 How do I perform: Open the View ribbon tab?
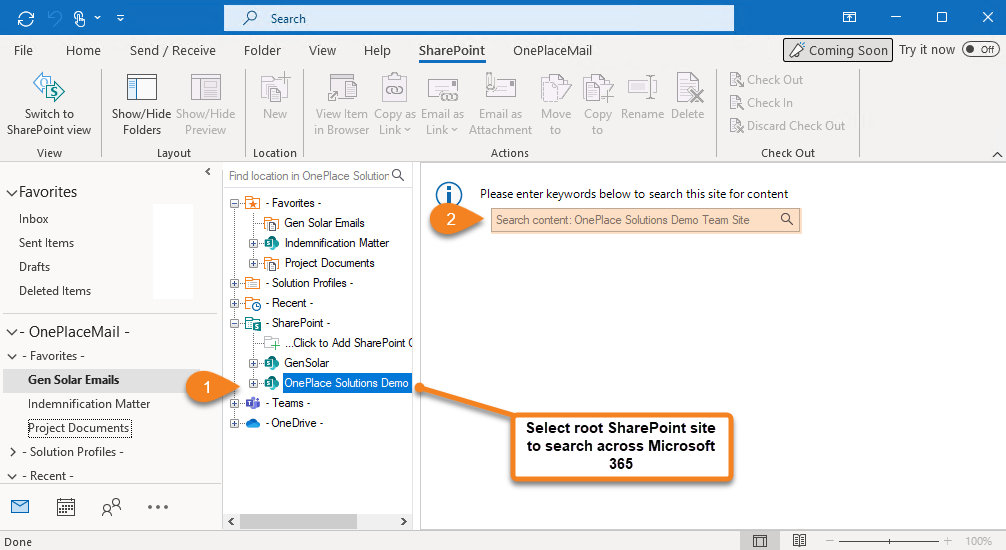point(322,50)
